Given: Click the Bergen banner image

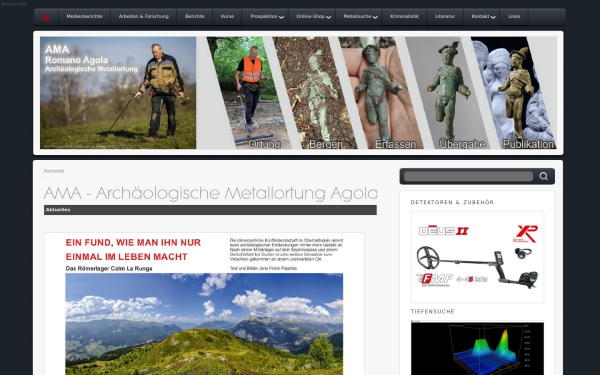Looking at the screenshot, I should 316,93.
